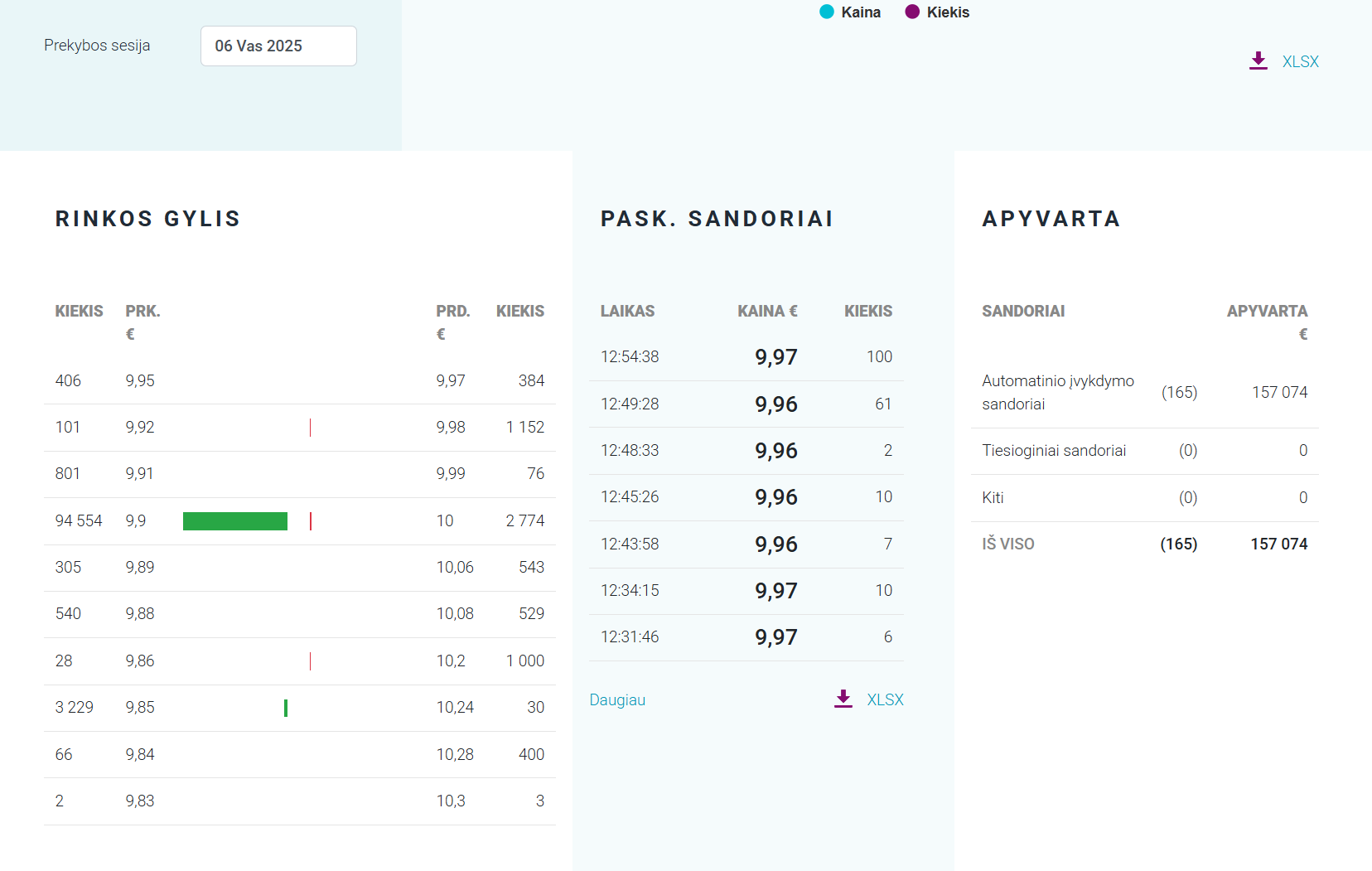Click the green bar at bid price 9,9
Screen dimensions: 1372x871
tap(235, 520)
